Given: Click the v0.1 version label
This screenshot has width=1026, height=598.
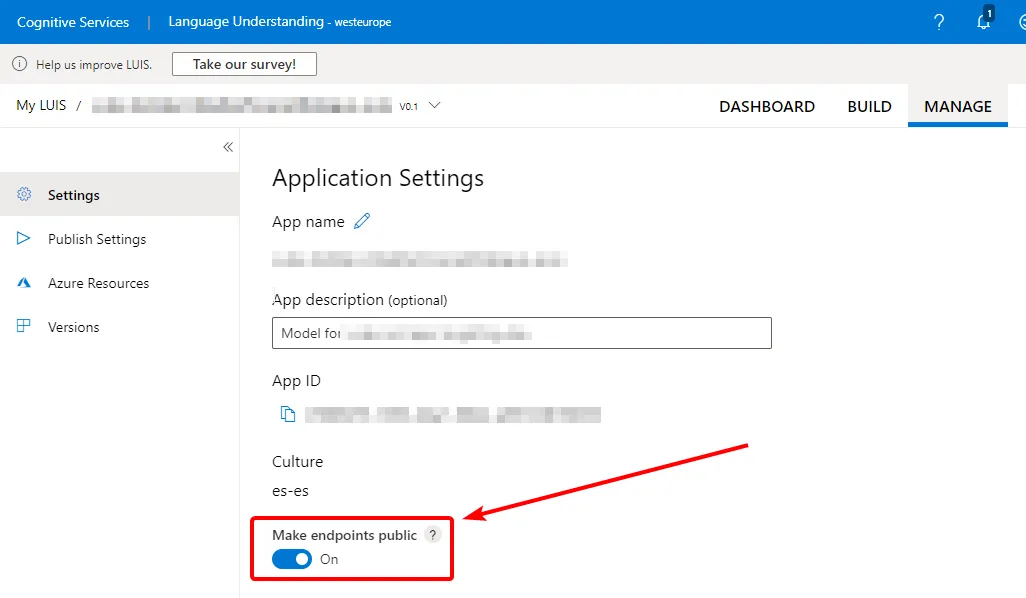Looking at the screenshot, I should [x=409, y=107].
